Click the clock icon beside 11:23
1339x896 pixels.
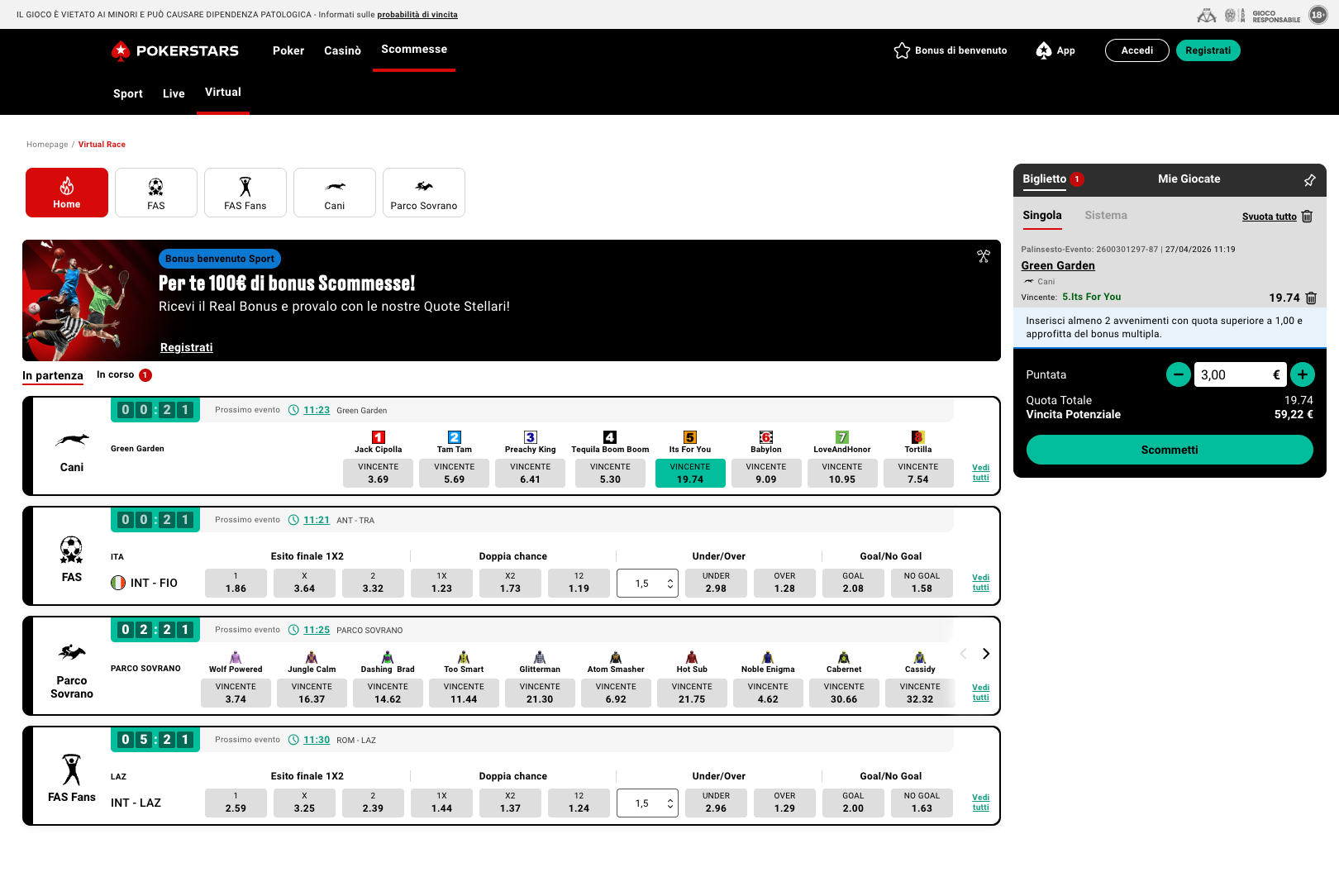(x=293, y=410)
